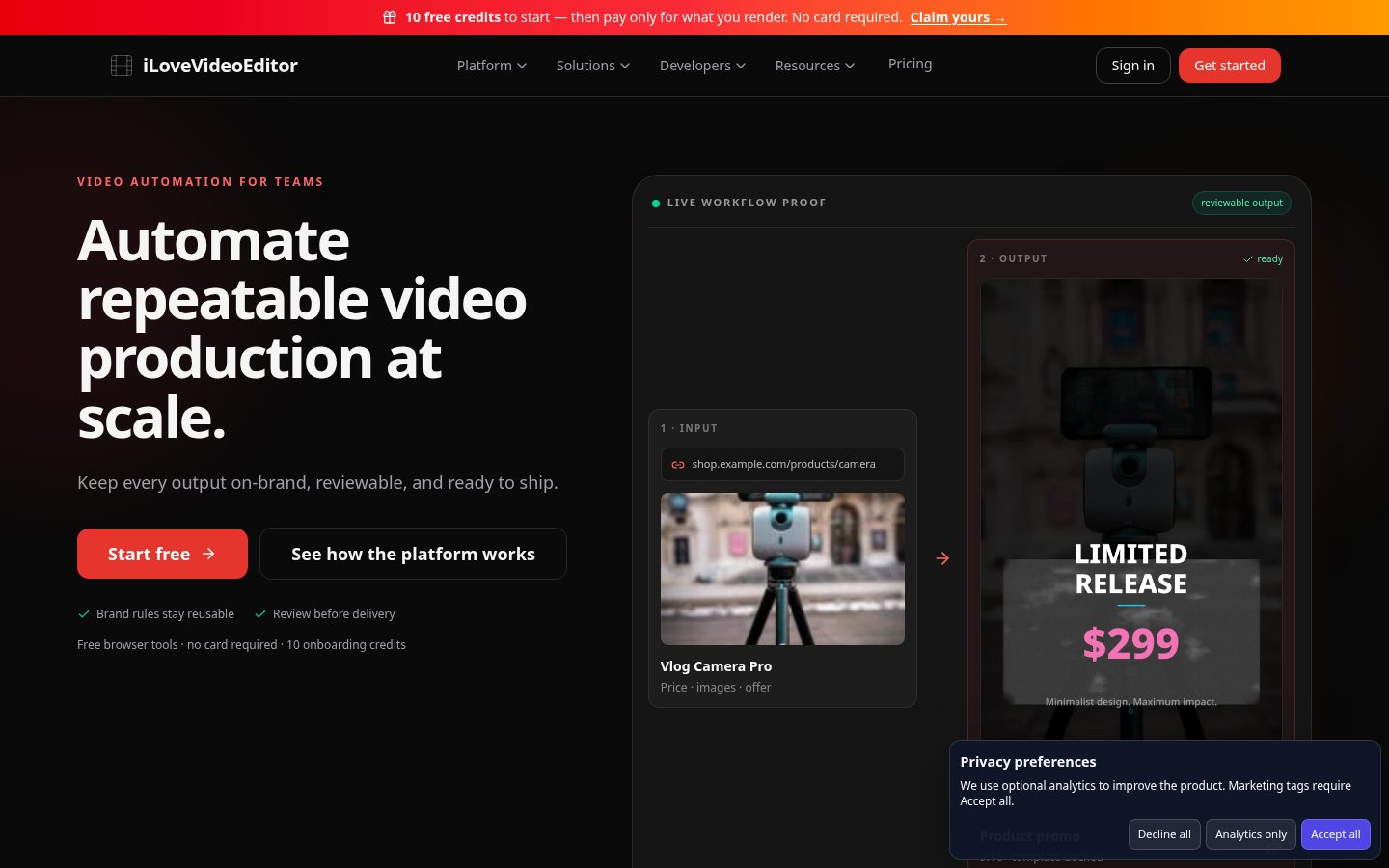Click the 'Privacy preferences' heading
1389x868 pixels.
pos(1028,762)
